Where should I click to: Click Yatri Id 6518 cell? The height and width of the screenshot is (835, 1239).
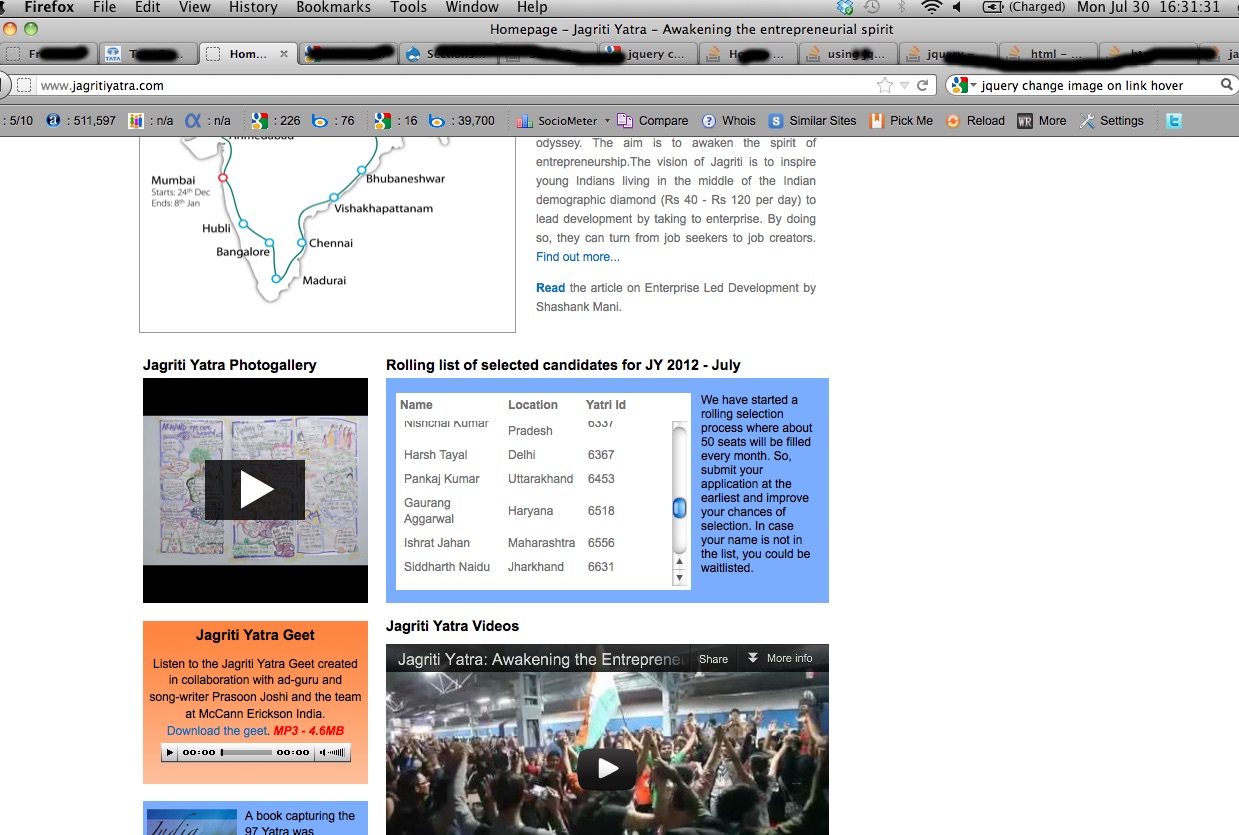coord(601,511)
